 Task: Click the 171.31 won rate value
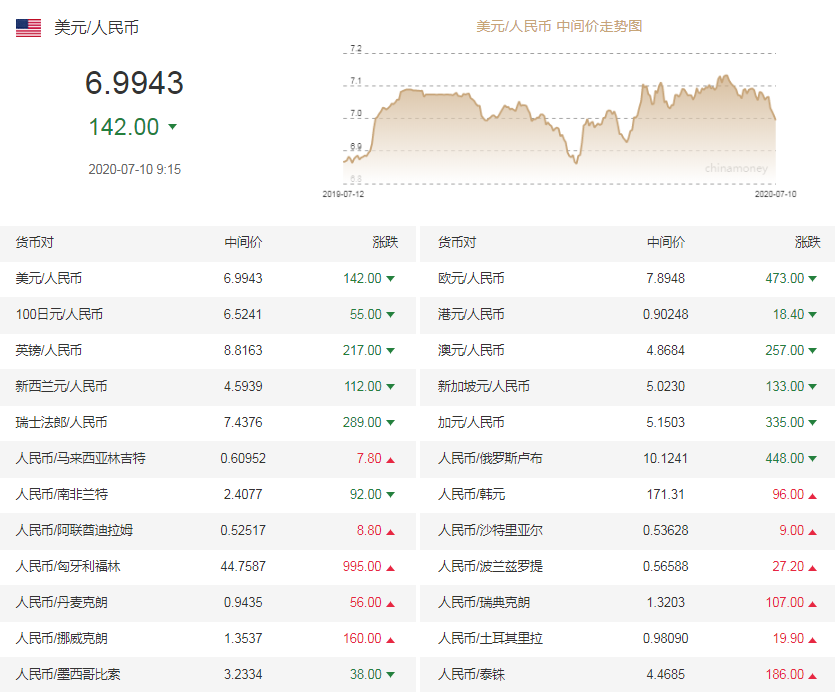tap(666, 494)
